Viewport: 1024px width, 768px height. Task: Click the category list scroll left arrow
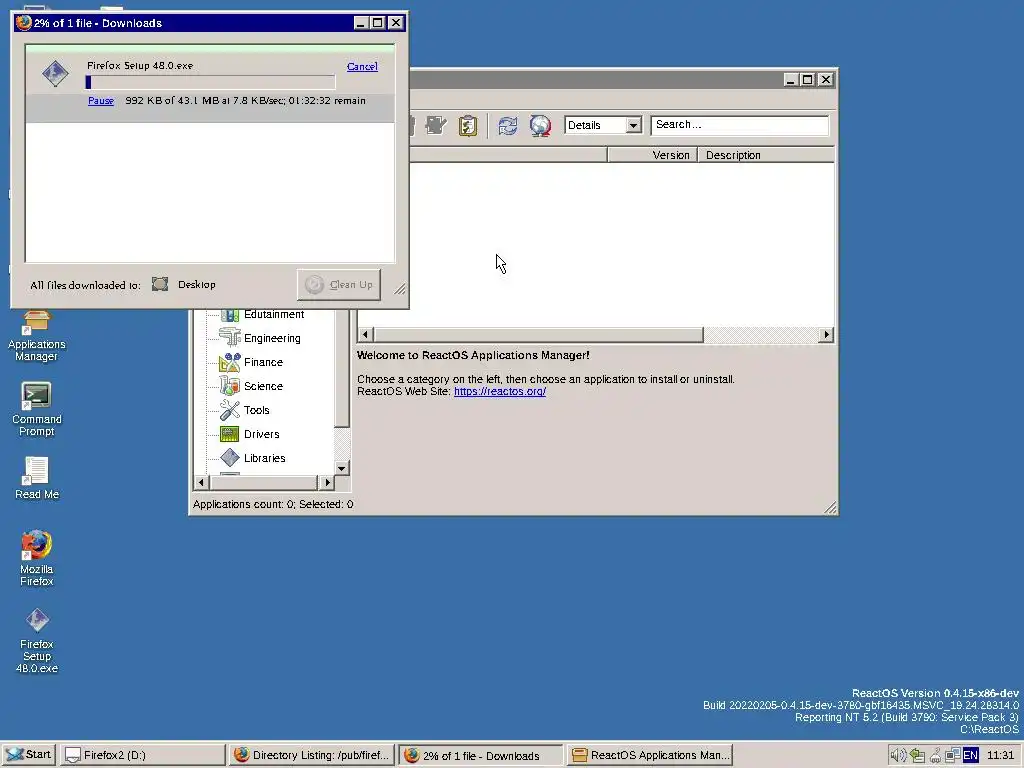pyautogui.click(x=201, y=483)
